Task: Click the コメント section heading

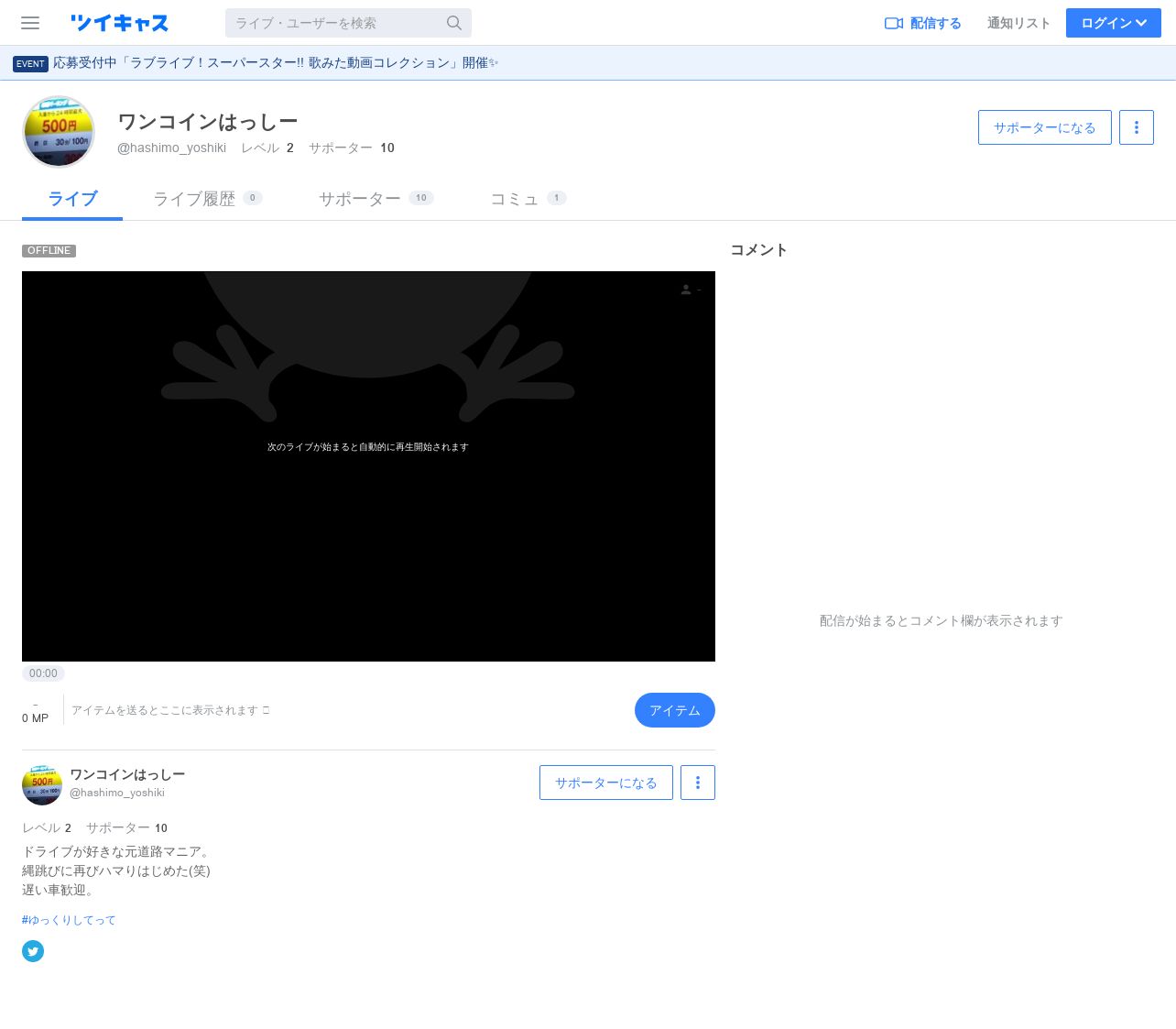Action: click(x=758, y=250)
